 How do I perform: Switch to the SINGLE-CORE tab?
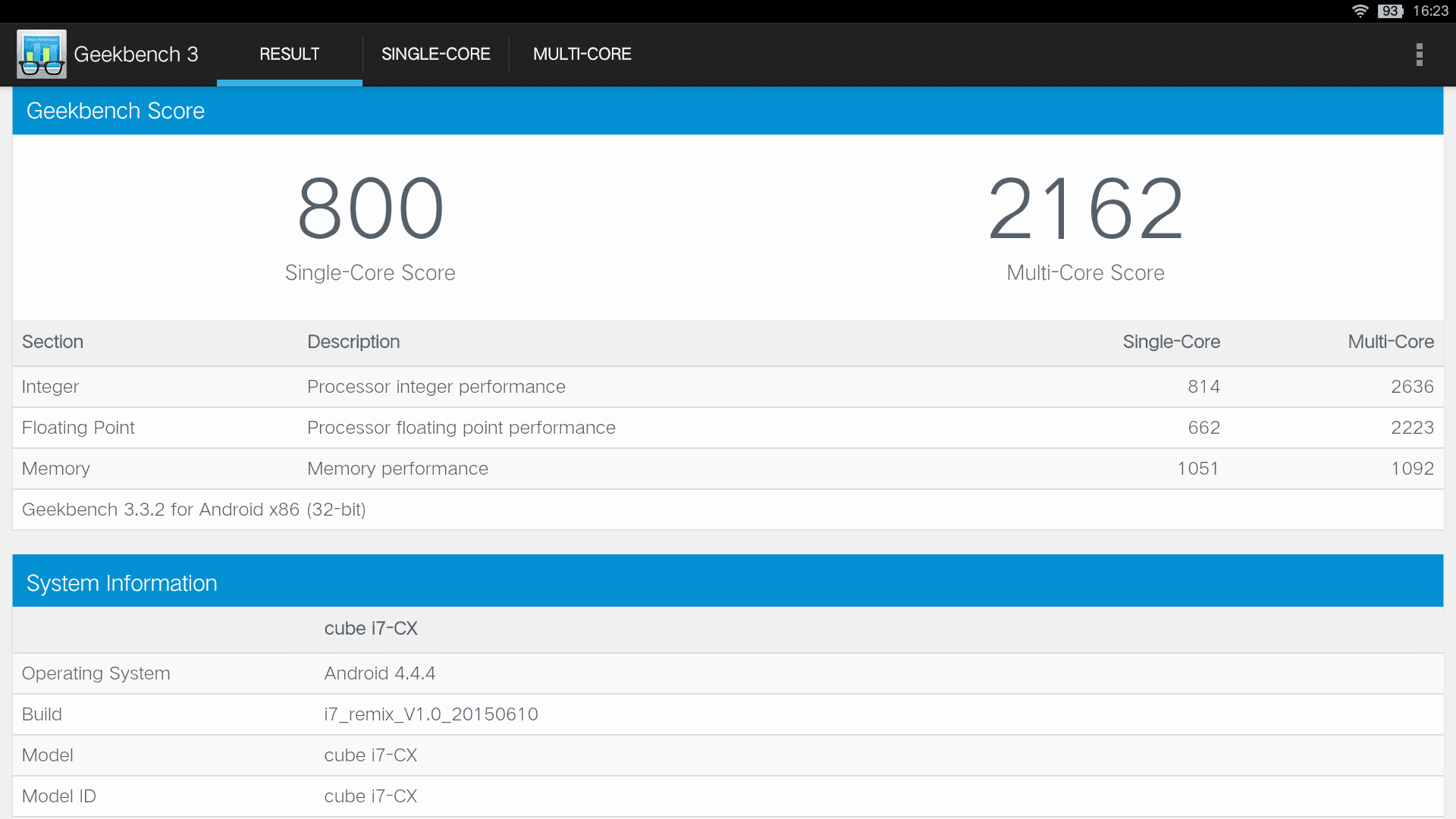coord(436,55)
